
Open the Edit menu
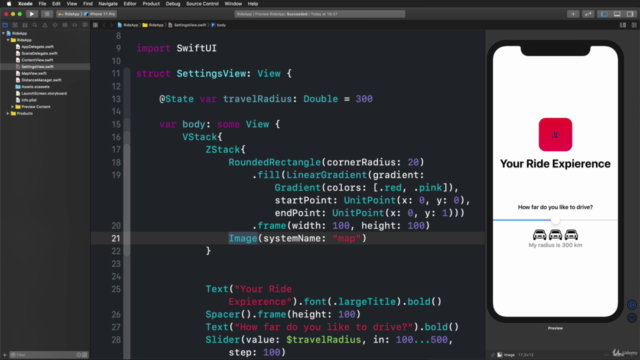click(56, 4)
